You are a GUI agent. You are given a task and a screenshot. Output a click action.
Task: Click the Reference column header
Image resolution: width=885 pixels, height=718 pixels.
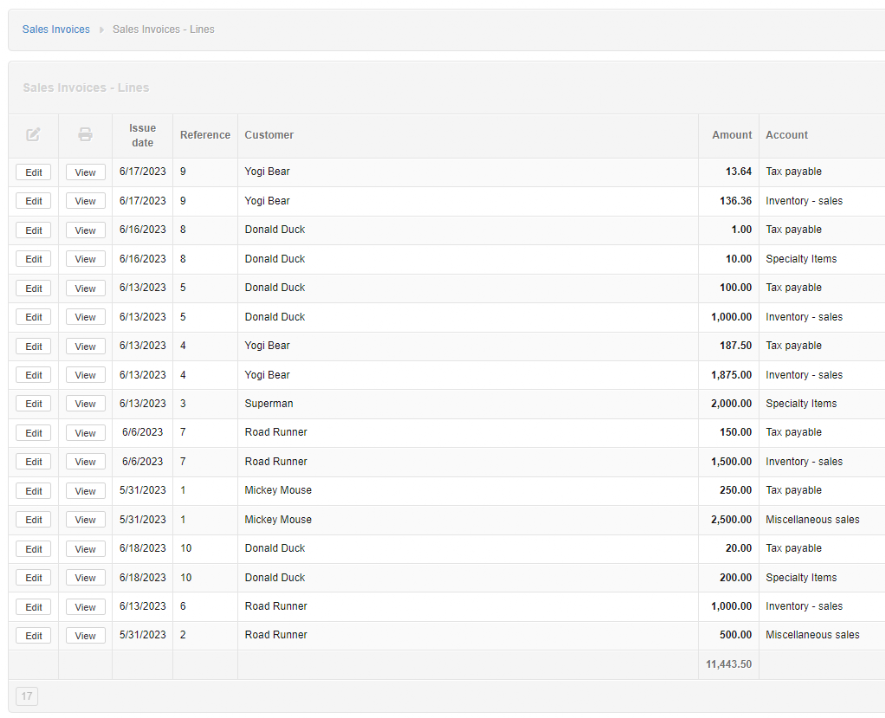(205, 135)
